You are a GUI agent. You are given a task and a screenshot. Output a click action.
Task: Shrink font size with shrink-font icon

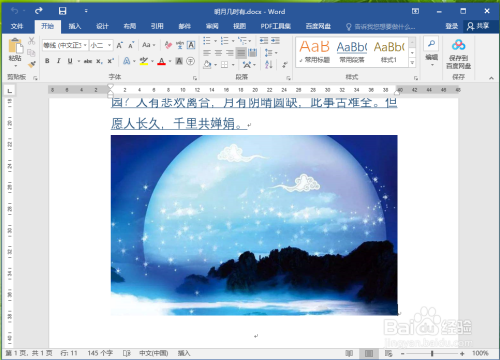pos(131,45)
